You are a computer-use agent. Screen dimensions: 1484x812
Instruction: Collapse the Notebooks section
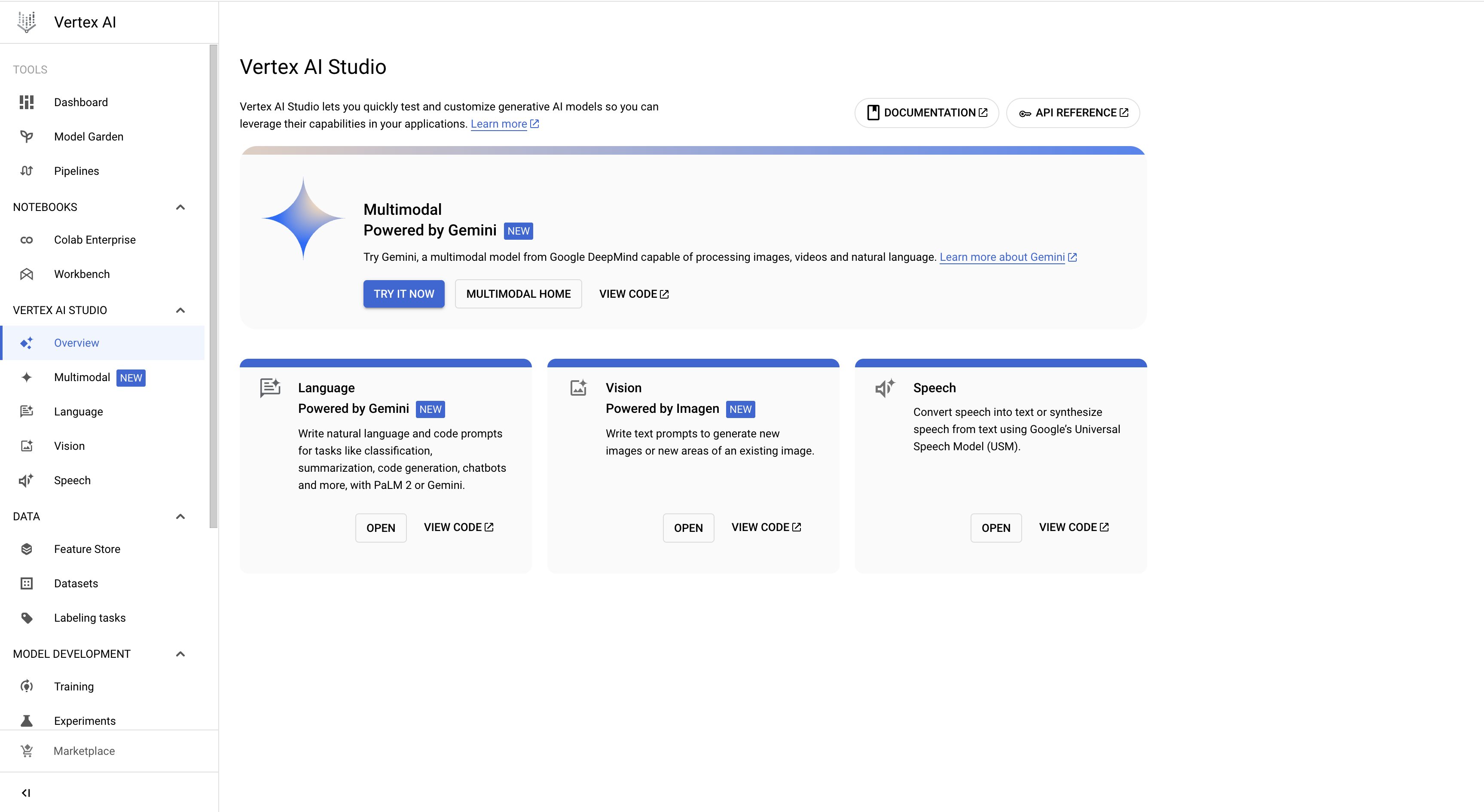180,207
